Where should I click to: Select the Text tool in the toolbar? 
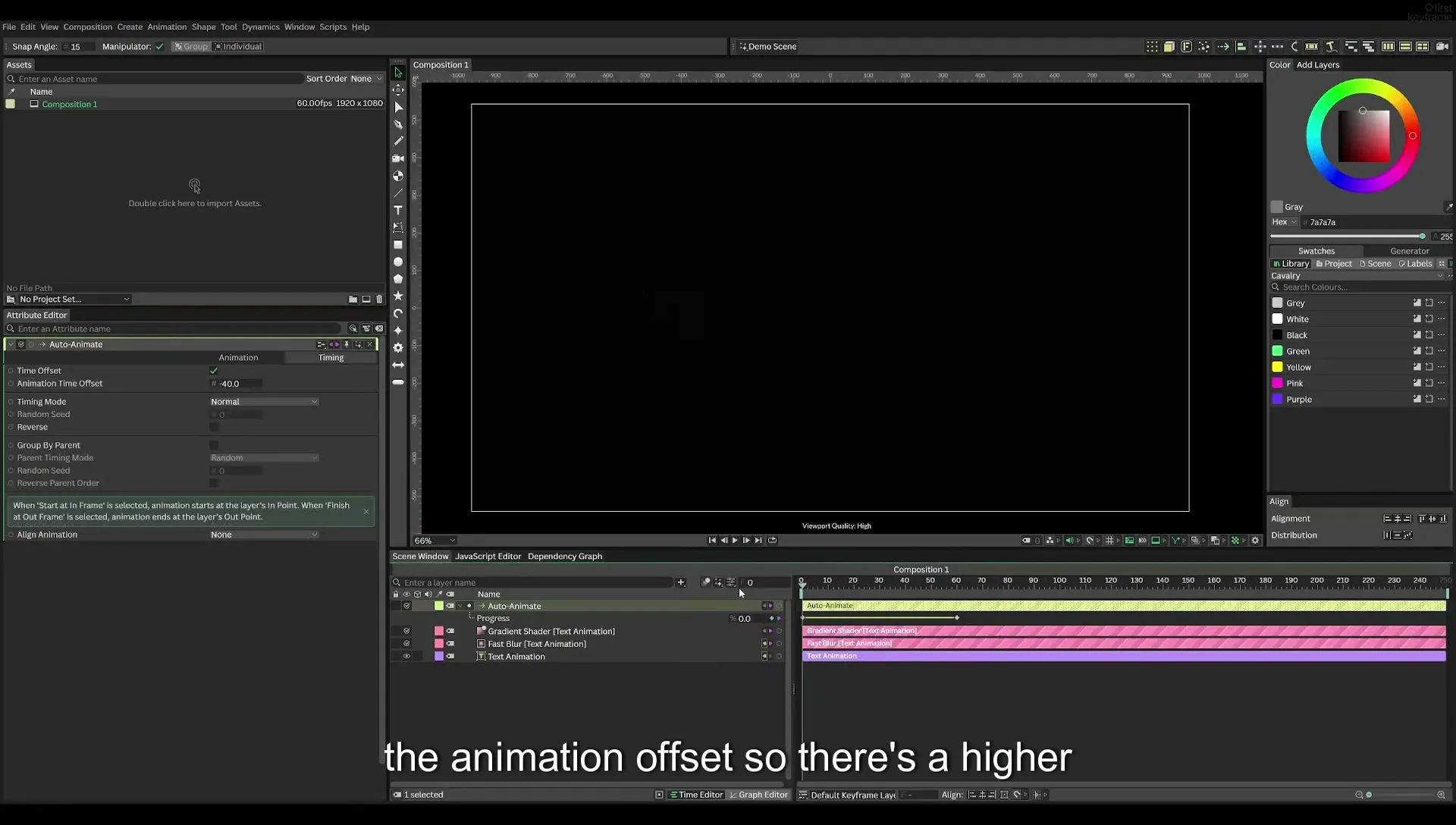398,210
